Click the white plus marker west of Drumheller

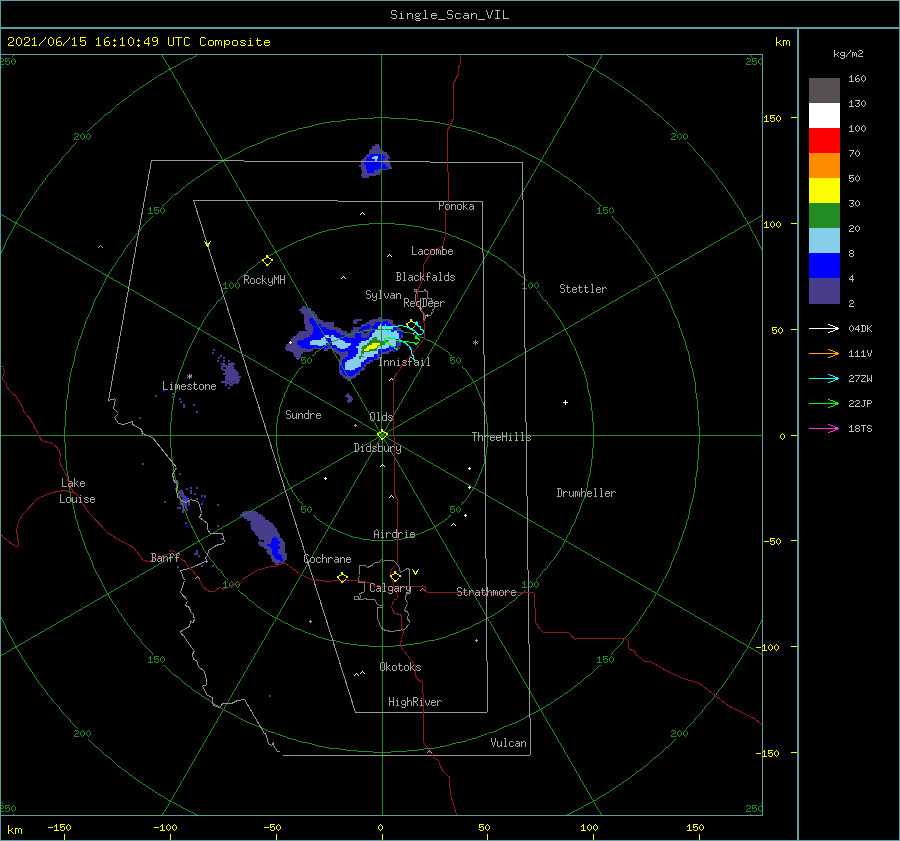pos(565,402)
